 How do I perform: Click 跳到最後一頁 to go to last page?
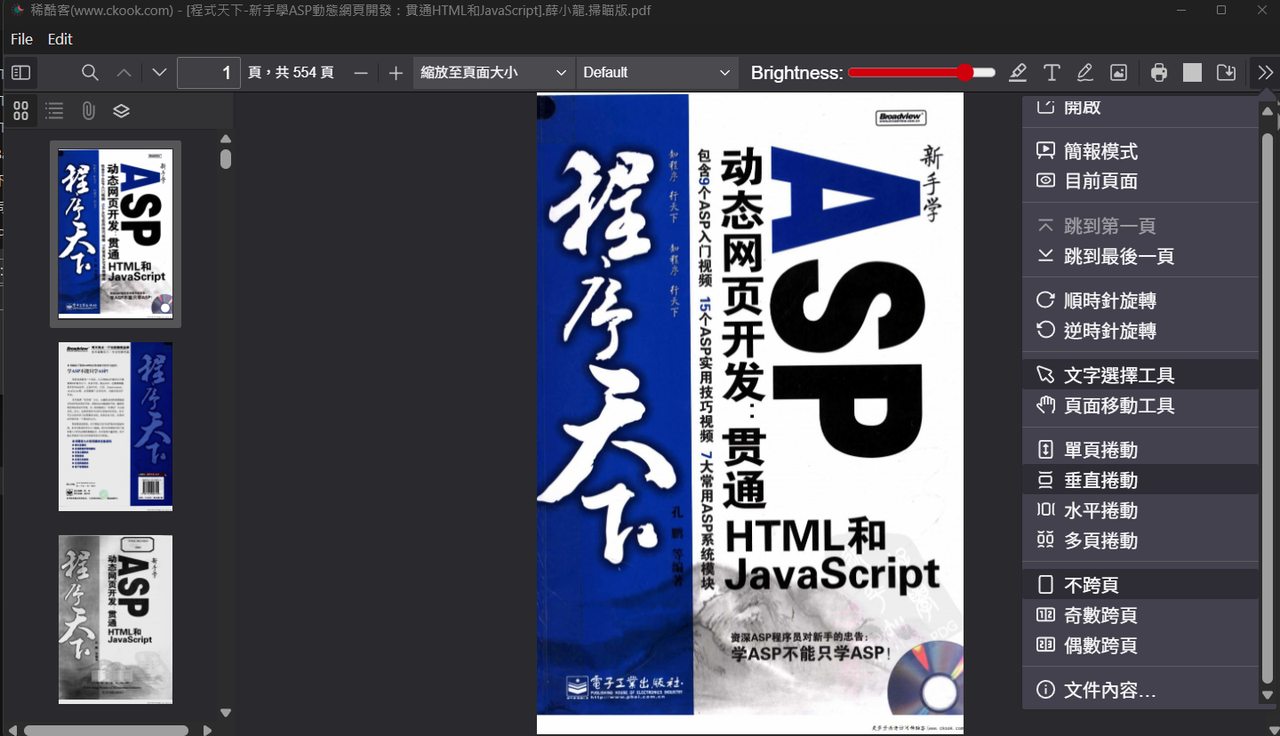coord(1118,257)
